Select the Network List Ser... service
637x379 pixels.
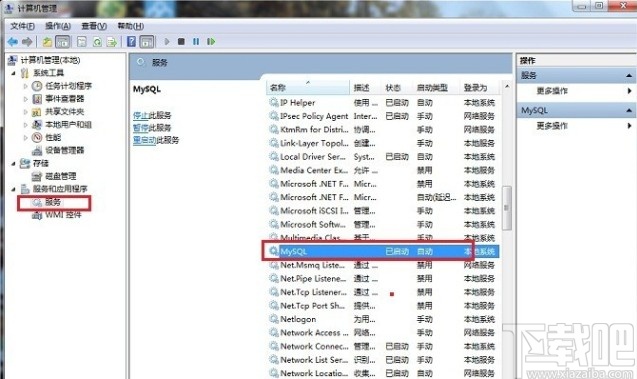pyautogui.click(x=383, y=360)
